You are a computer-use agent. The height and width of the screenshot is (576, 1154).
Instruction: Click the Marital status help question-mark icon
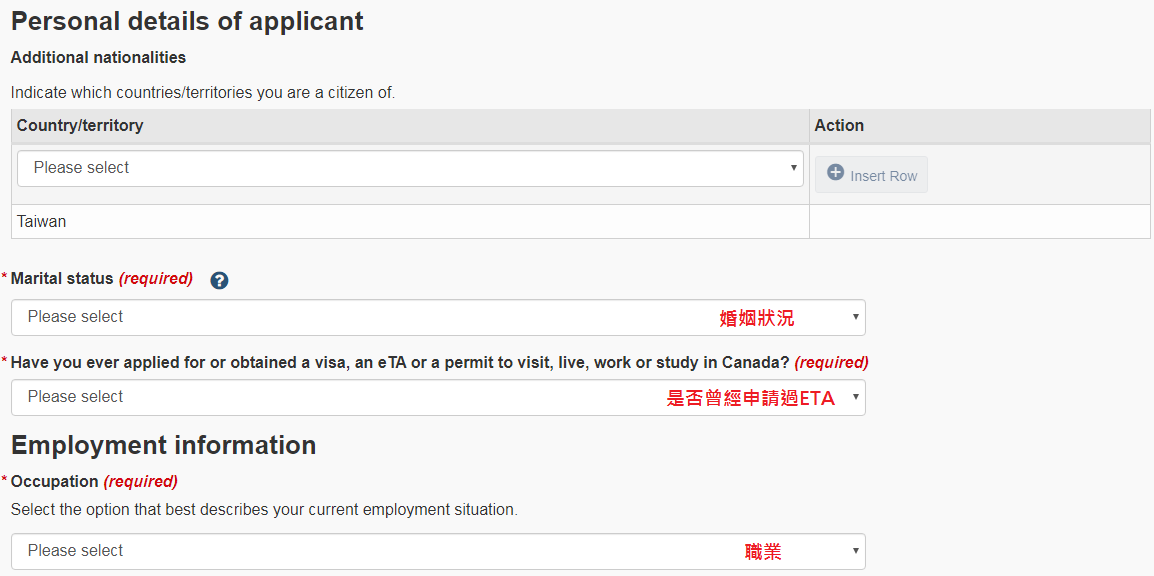pyautogui.click(x=219, y=280)
